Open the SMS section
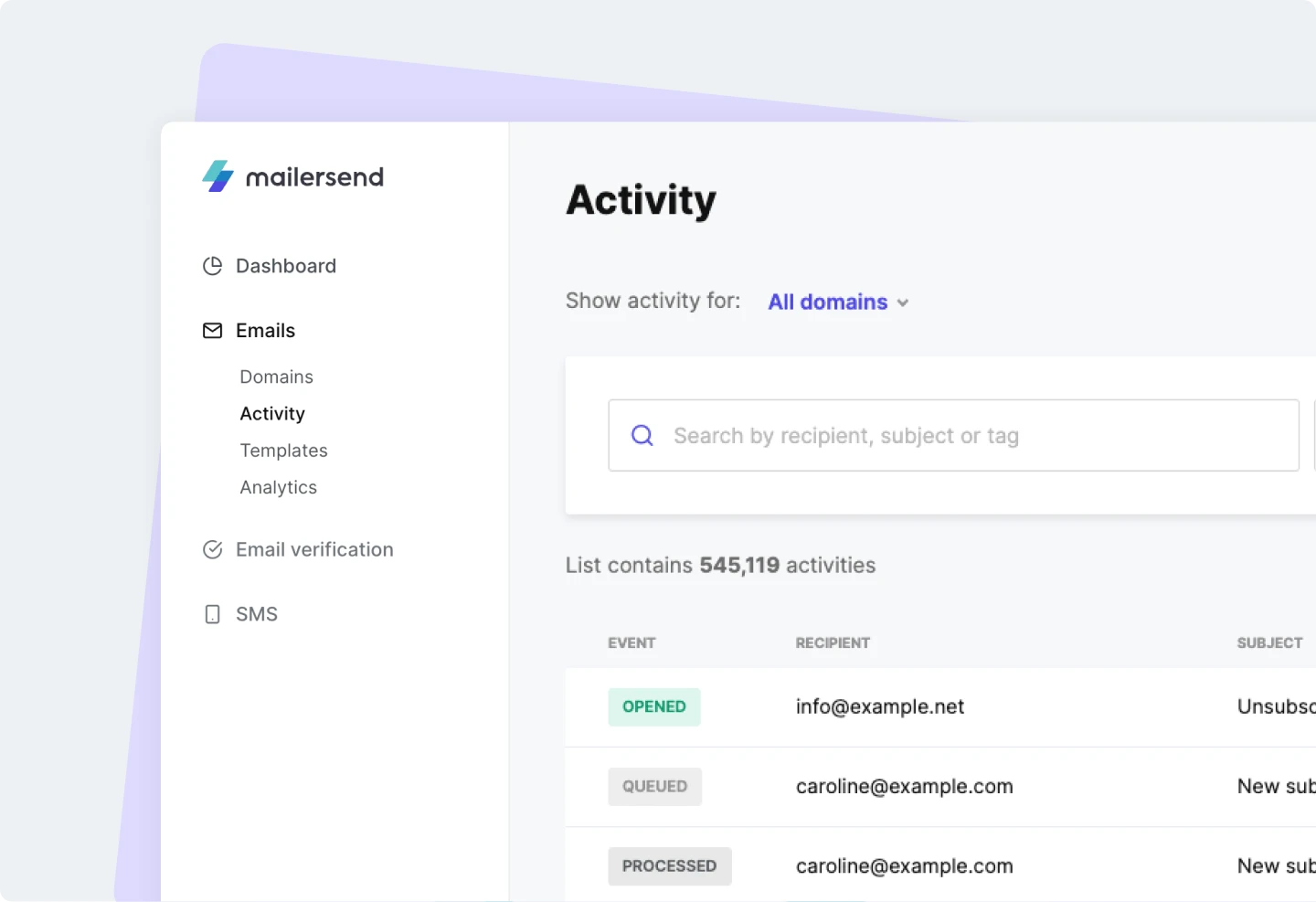The height and width of the screenshot is (902, 1316). [x=257, y=614]
